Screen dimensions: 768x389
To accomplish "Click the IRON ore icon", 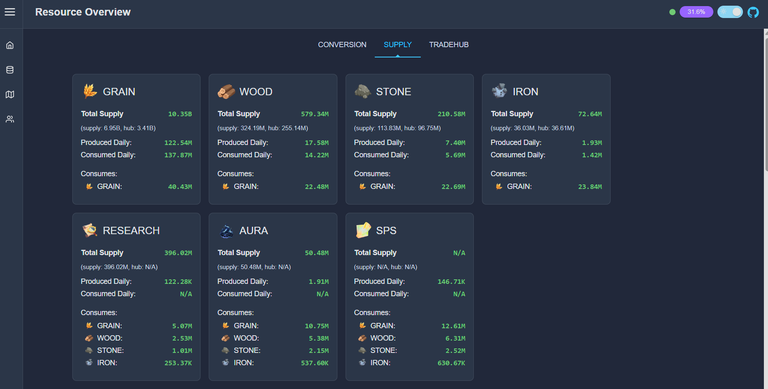I will [x=500, y=91].
